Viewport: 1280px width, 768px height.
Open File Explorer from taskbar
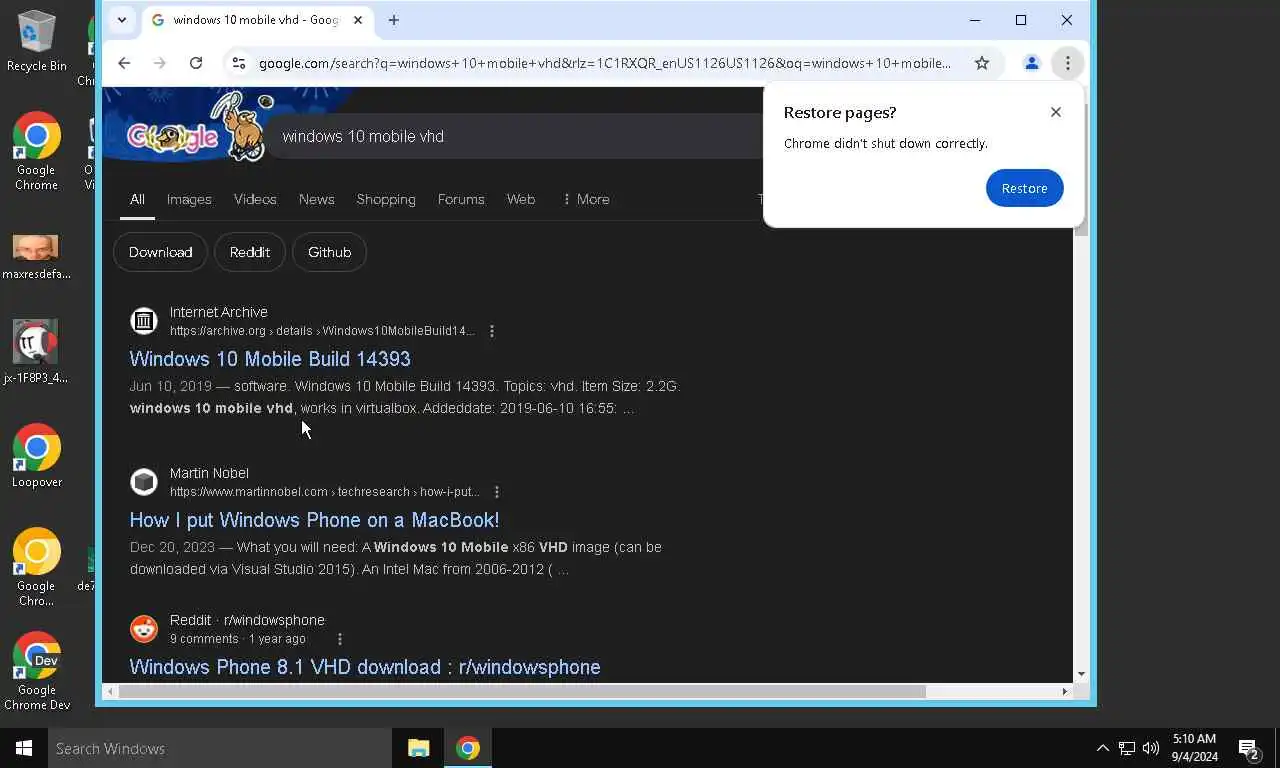coord(418,748)
